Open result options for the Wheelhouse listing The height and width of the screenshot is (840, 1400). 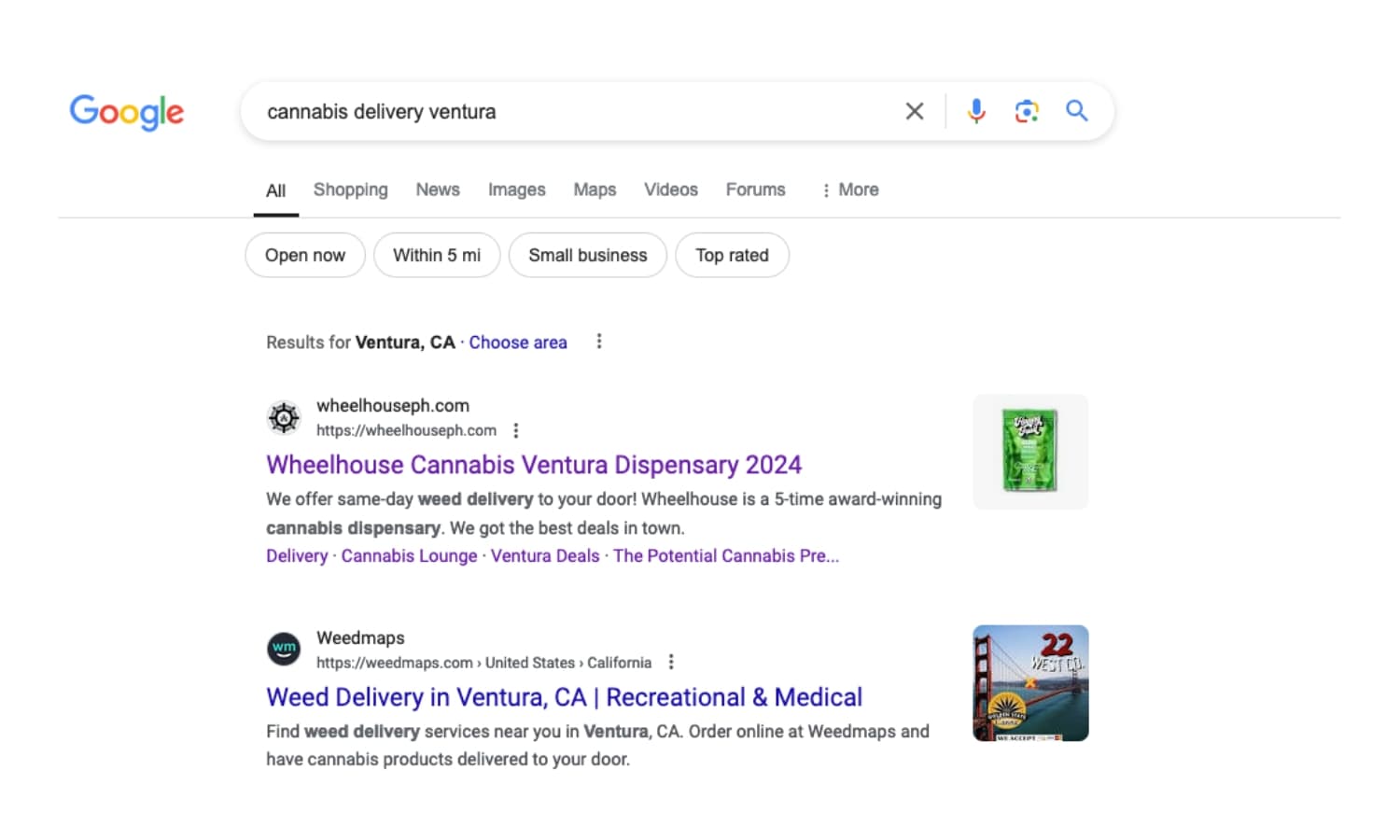[x=516, y=430]
